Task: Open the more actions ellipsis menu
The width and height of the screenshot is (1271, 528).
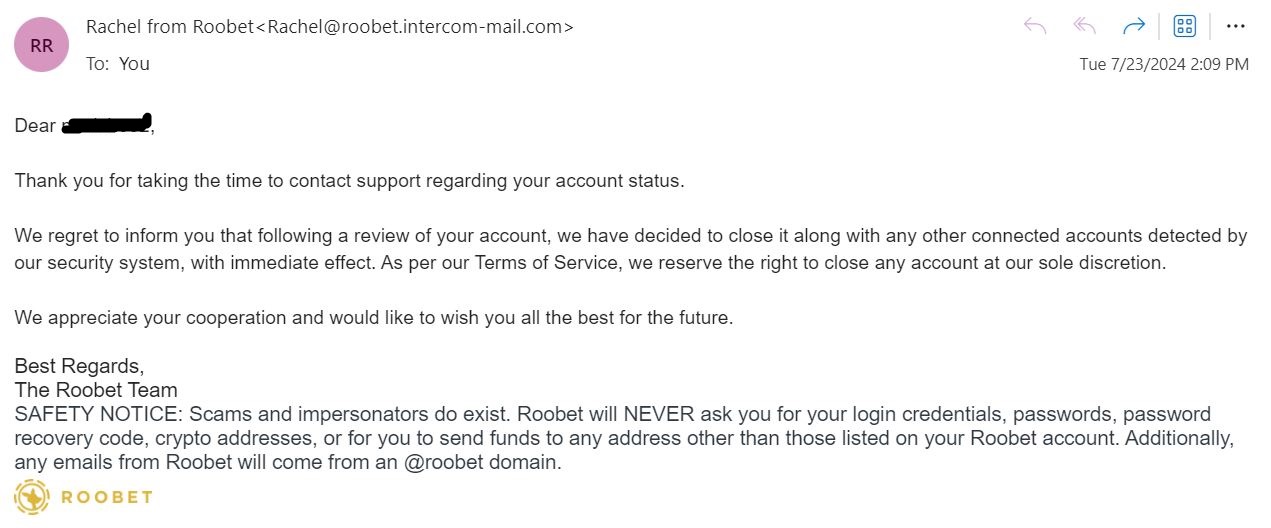Action: 1235,27
